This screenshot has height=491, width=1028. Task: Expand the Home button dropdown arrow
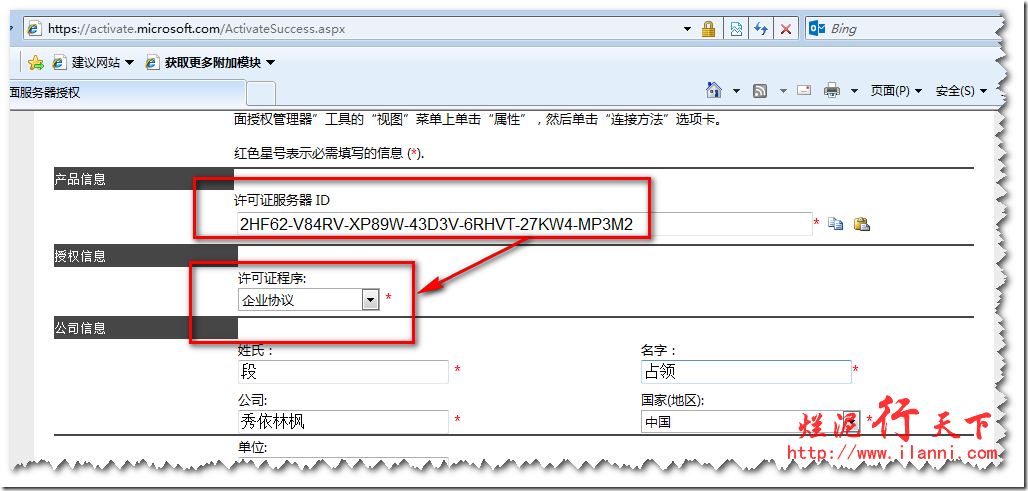pos(736,90)
